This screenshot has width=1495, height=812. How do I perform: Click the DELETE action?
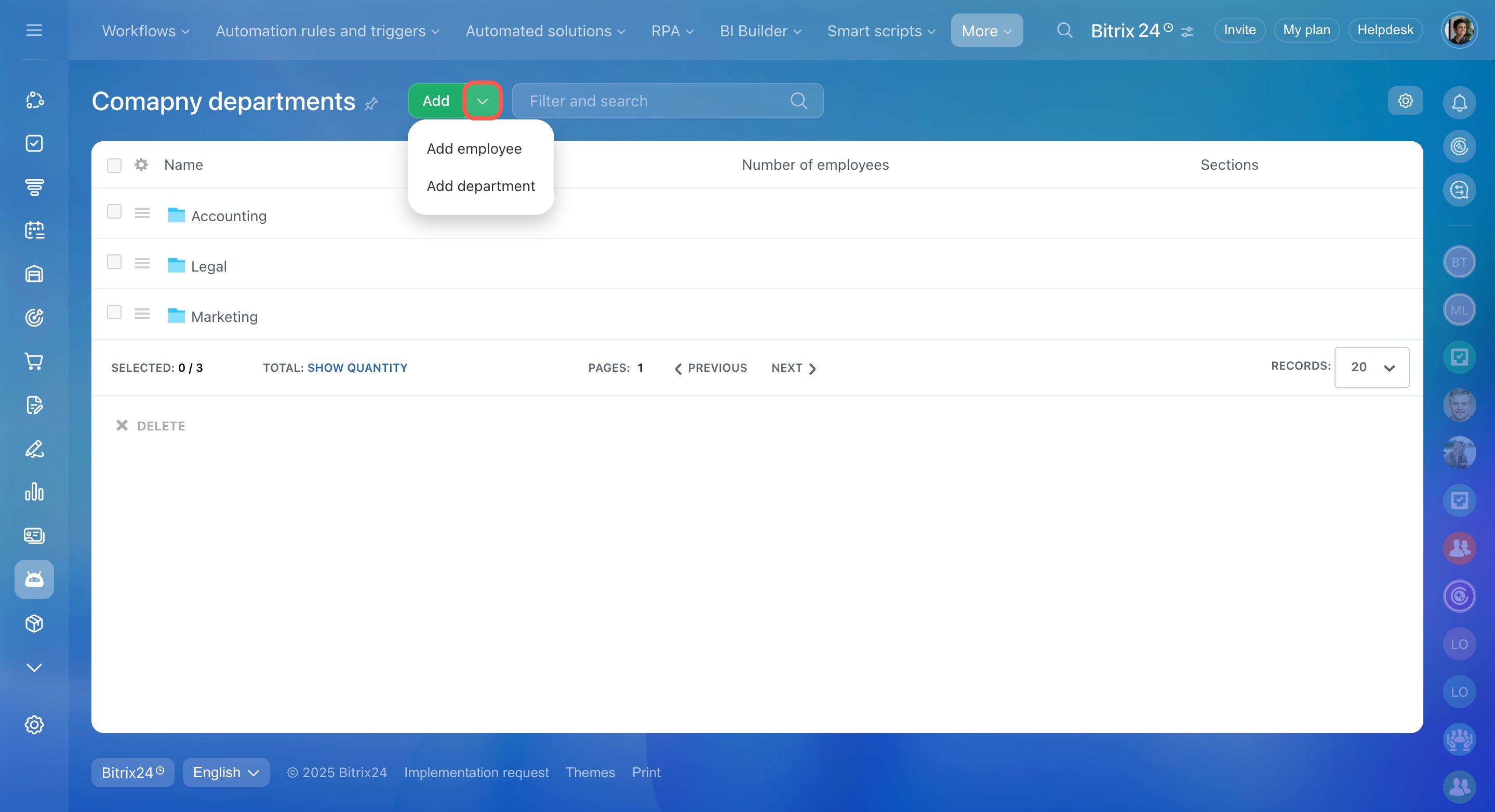tap(150, 426)
